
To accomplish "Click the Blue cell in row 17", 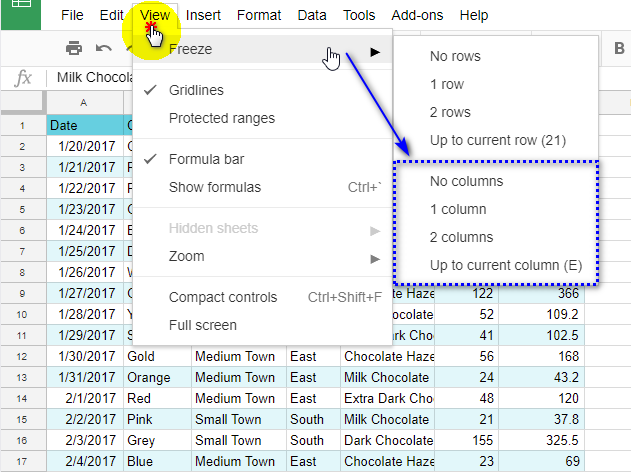I will click(x=157, y=461).
